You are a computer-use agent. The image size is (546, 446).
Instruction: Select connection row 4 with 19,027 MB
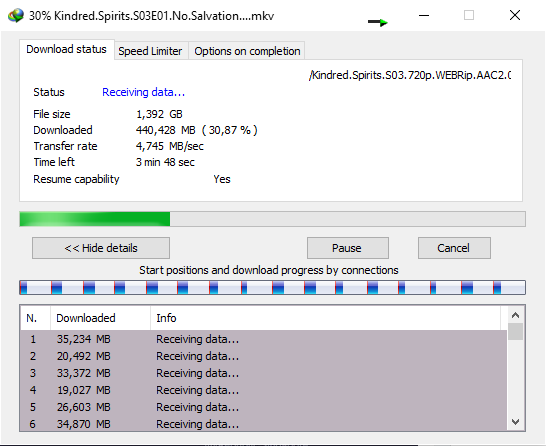263,390
